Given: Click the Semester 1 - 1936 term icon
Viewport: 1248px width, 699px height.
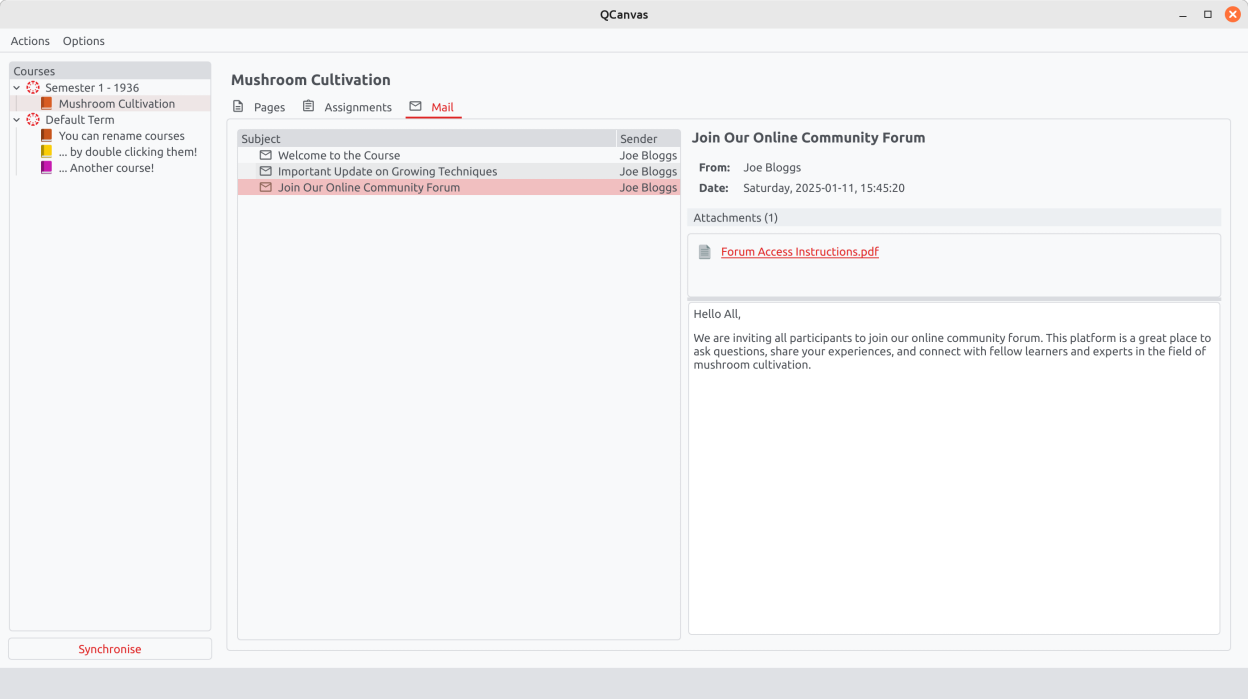Looking at the screenshot, I should (33, 88).
